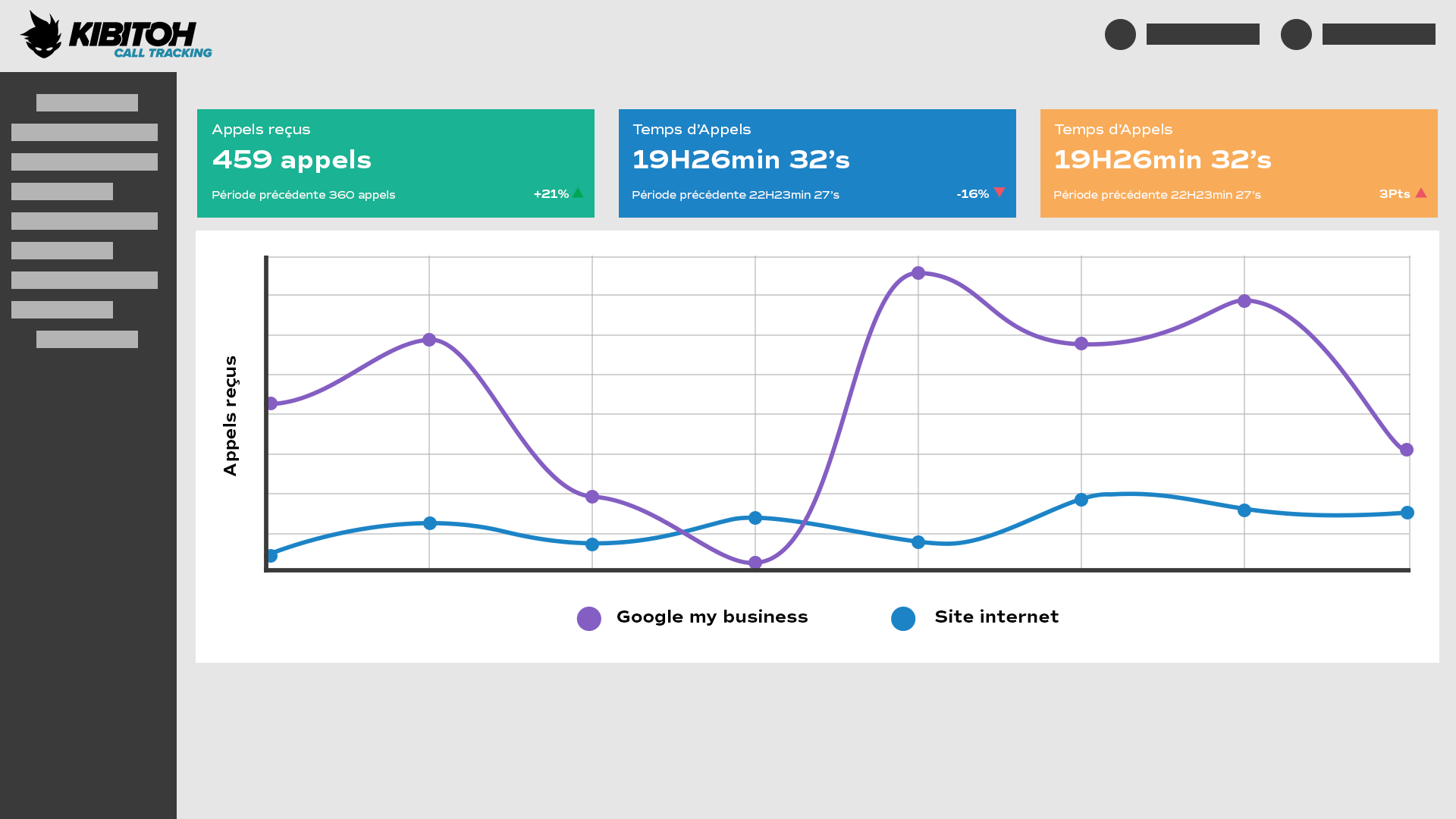Click the 19H26min 32's value in orange card
Viewport: 1456px width, 819px height.
(1163, 160)
